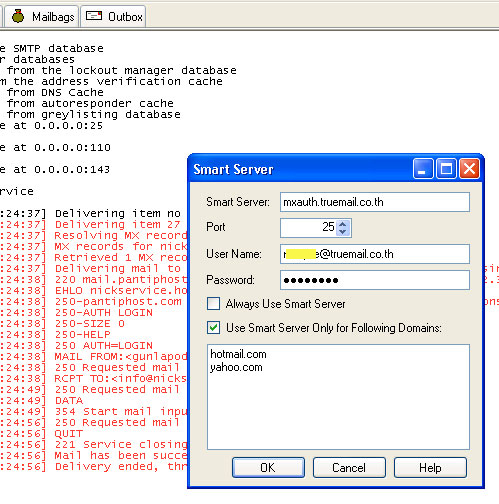This screenshot has width=499, height=504.
Task: Cancel the Smart Server dialog
Action: pyautogui.click(x=349, y=467)
